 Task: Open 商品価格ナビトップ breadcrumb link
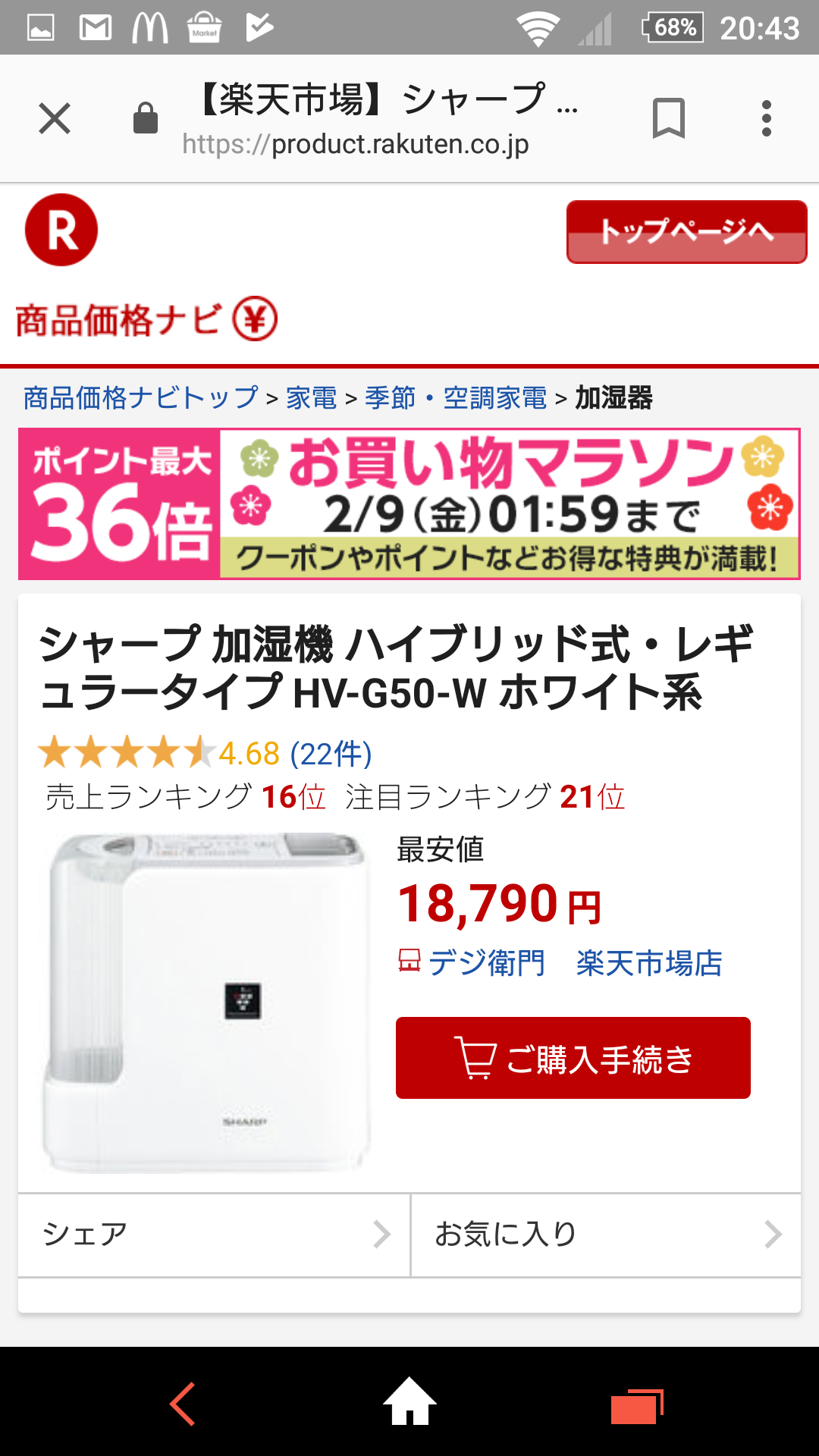[x=141, y=397]
